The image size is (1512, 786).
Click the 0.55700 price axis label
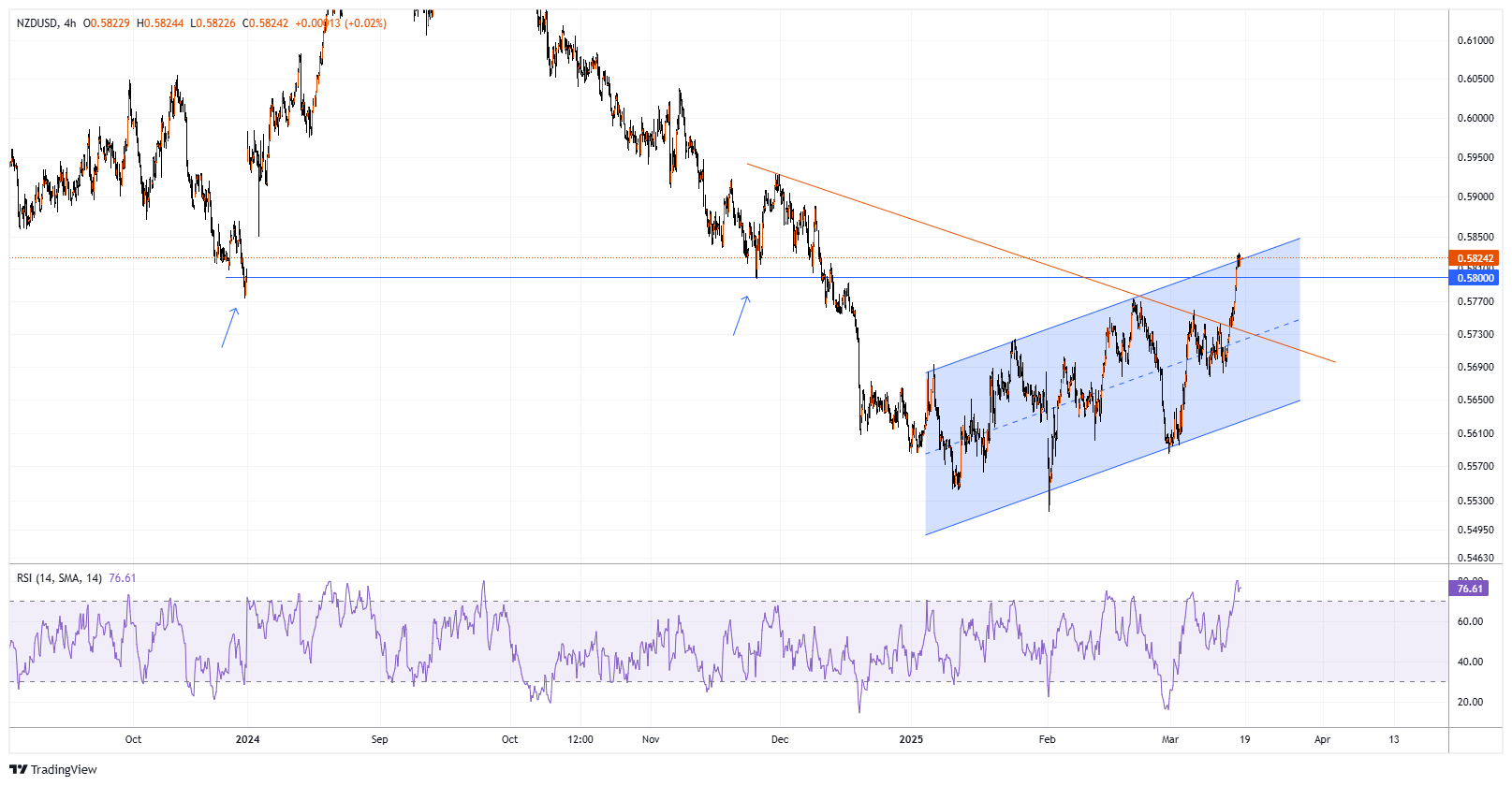[x=1475, y=466]
